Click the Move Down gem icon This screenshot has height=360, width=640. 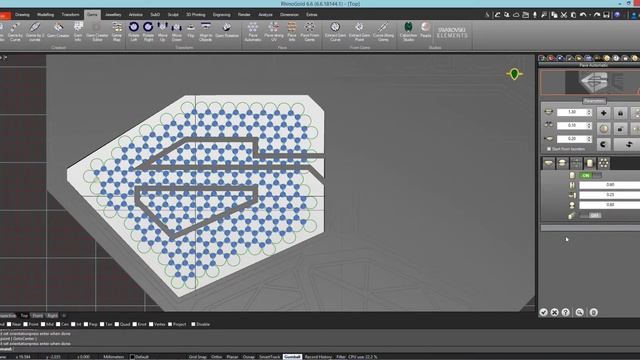pyautogui.click(x=176, y=31)
